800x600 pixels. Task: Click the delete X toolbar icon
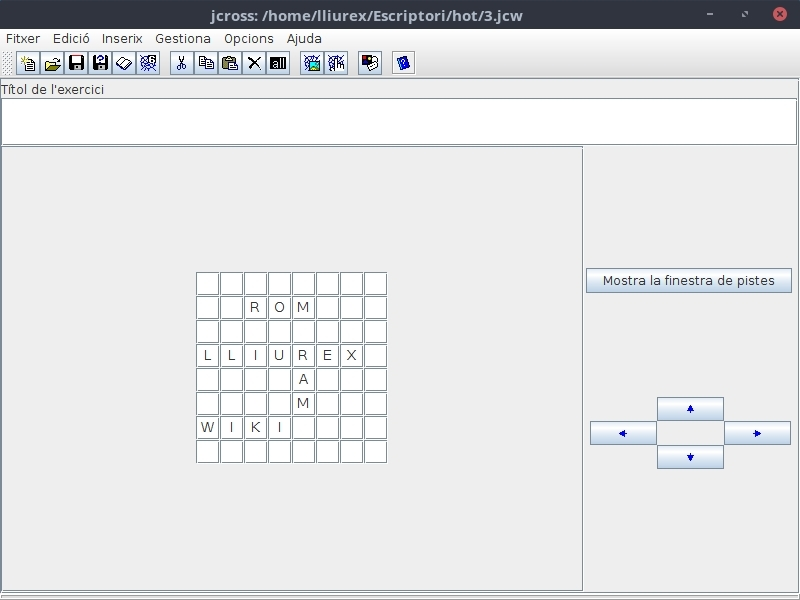[254, 63]
